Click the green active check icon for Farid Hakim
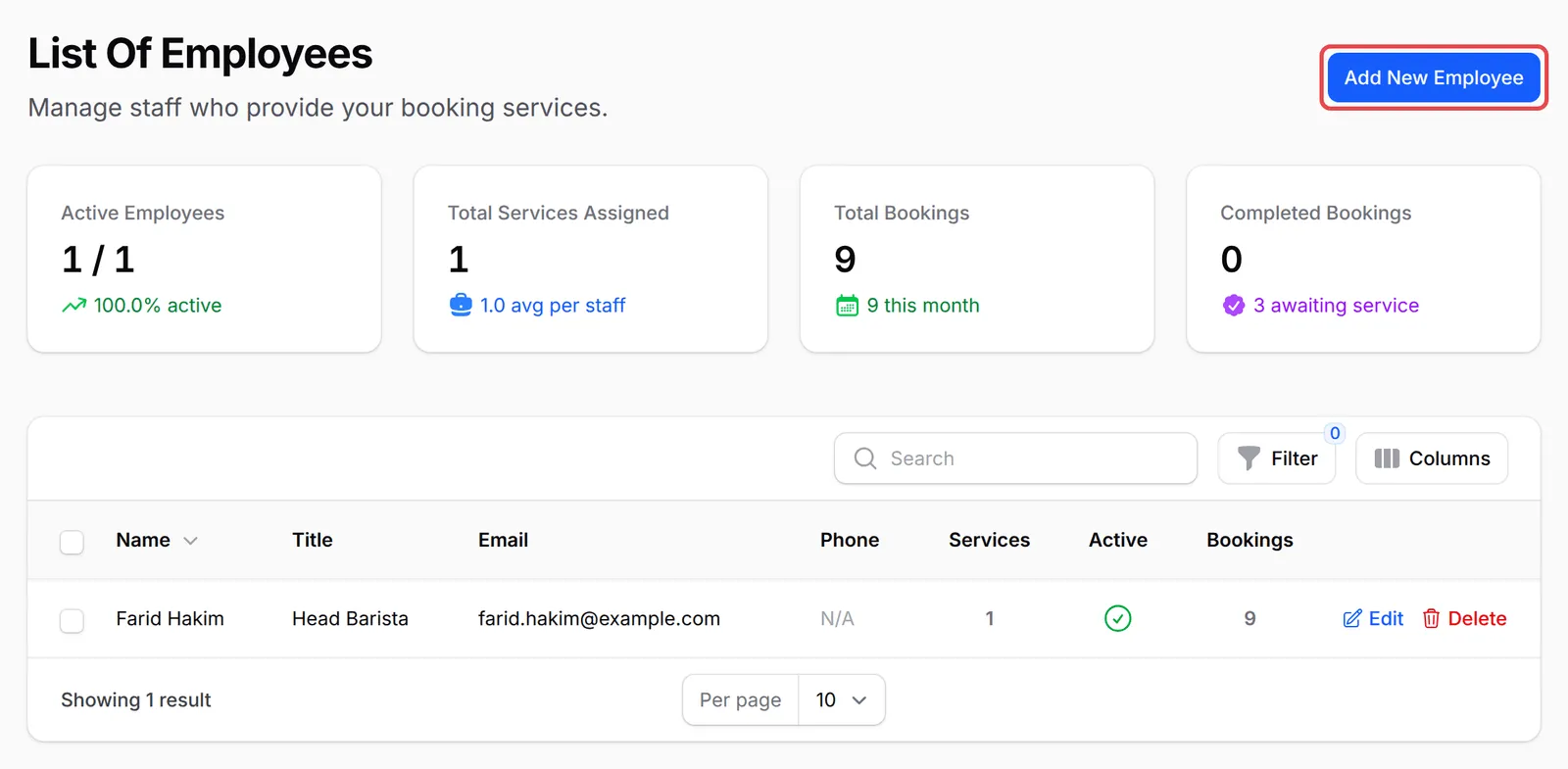This screenshot has height=769, width=1568. point(1118,618)
